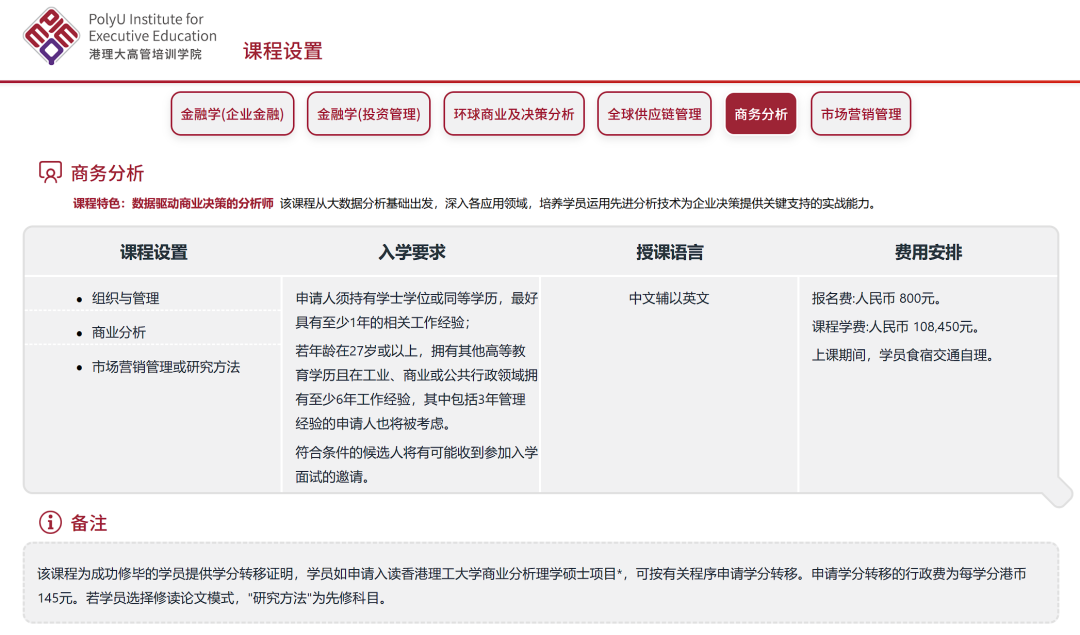This screenshot has width=1080, height=635.
Task: Click the 费用安排 column header
Action: pos(928,252)
